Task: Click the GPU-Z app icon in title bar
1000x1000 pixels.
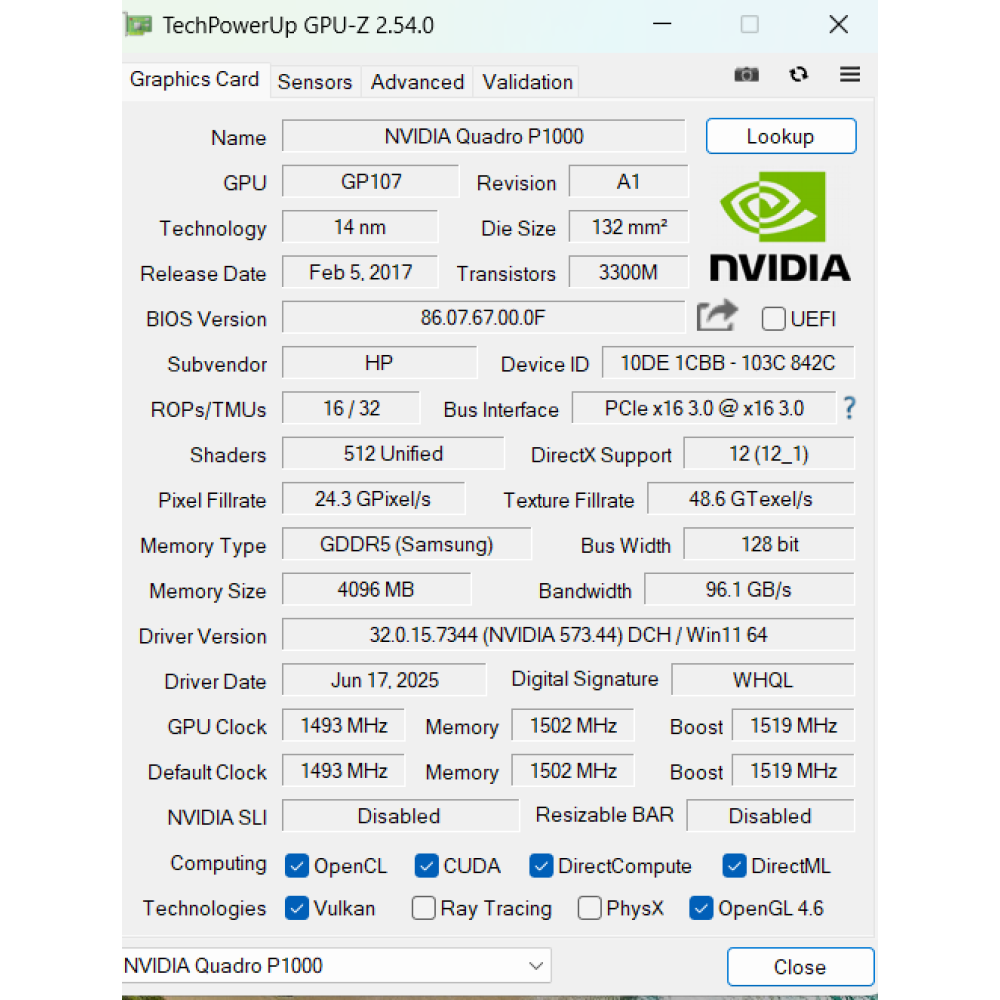Action: (x=138, y=25)
